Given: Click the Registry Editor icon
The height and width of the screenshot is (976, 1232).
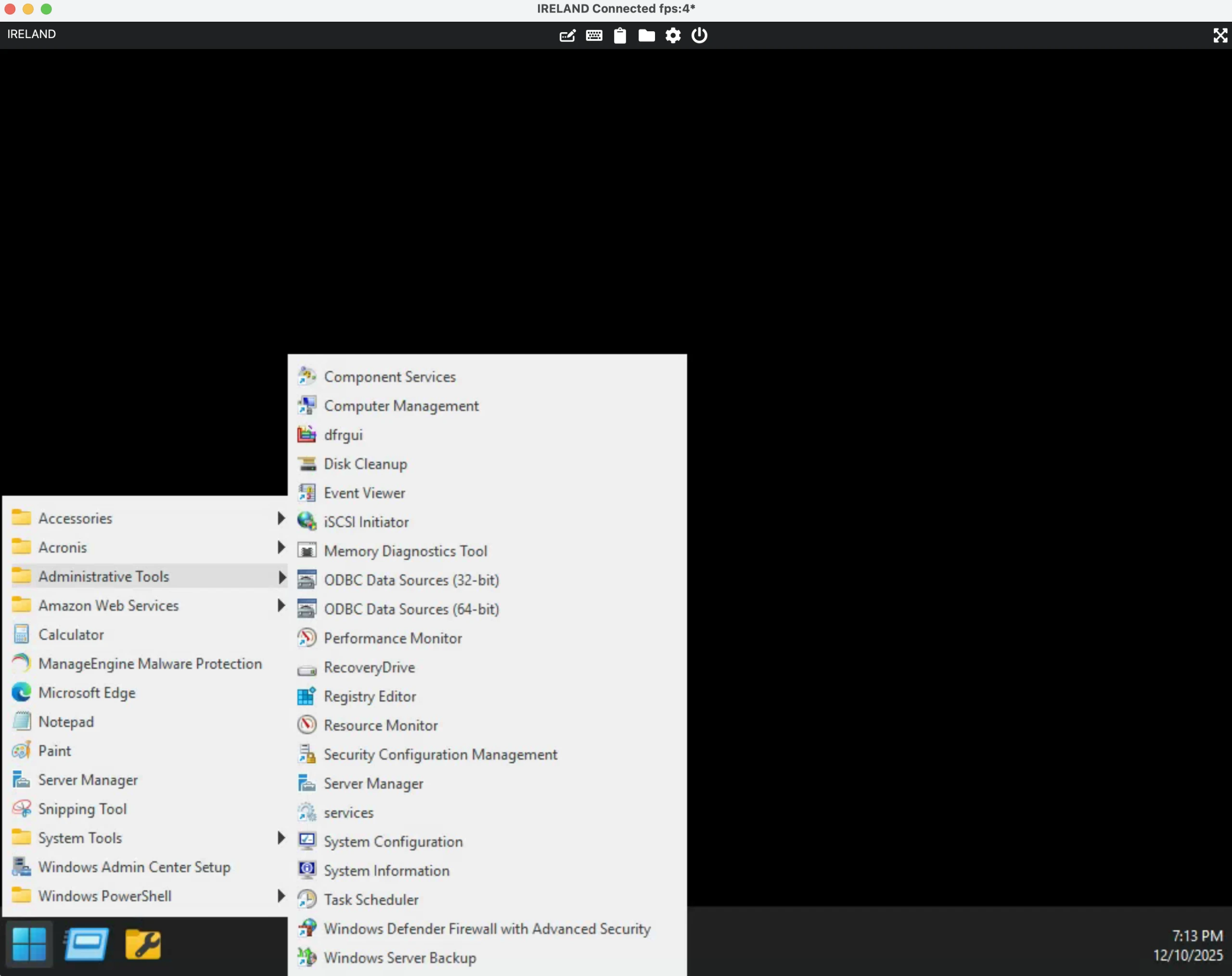Looking at the screenshot, I should tap(307, 696).
